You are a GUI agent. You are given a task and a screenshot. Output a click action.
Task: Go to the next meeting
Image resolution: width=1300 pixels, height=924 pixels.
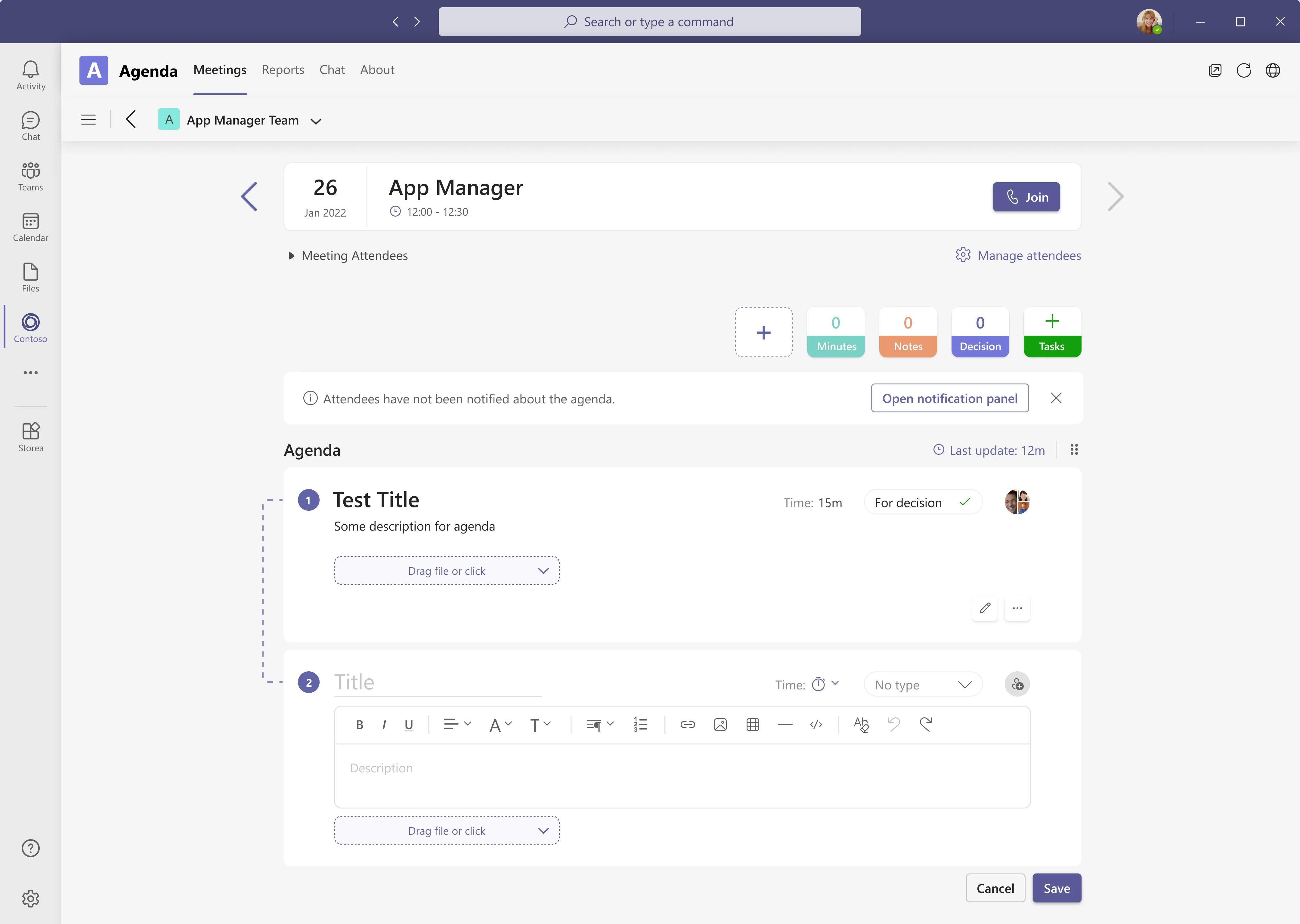[x=1116, y=197]
